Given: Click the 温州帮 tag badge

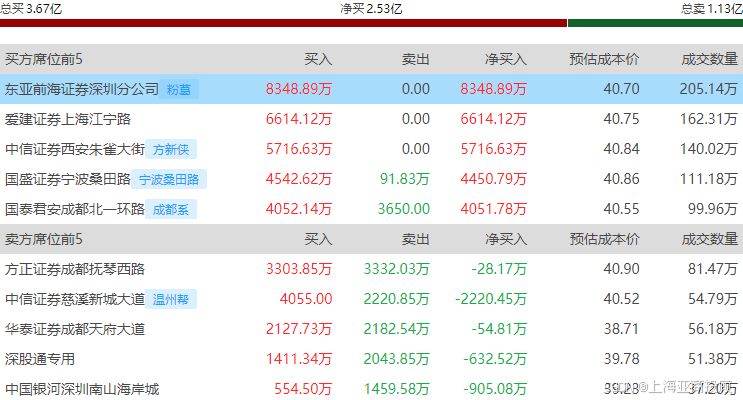Looking at the screenshot, I should pos(171,299).
